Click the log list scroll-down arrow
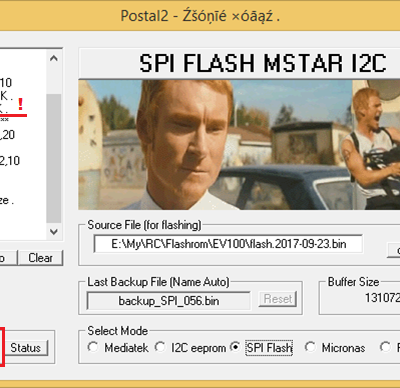Viewport: 400px width, 388px height. click(54, 231)
